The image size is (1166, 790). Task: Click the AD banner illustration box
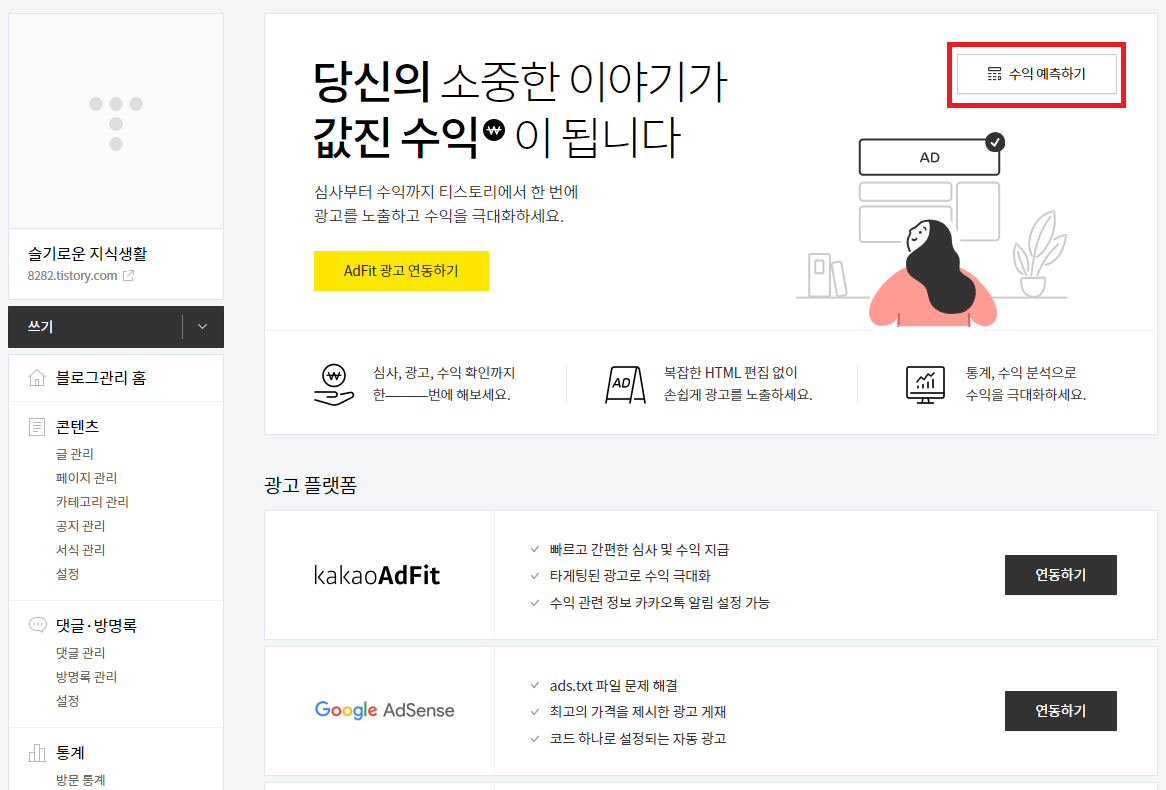pos(929,157)
